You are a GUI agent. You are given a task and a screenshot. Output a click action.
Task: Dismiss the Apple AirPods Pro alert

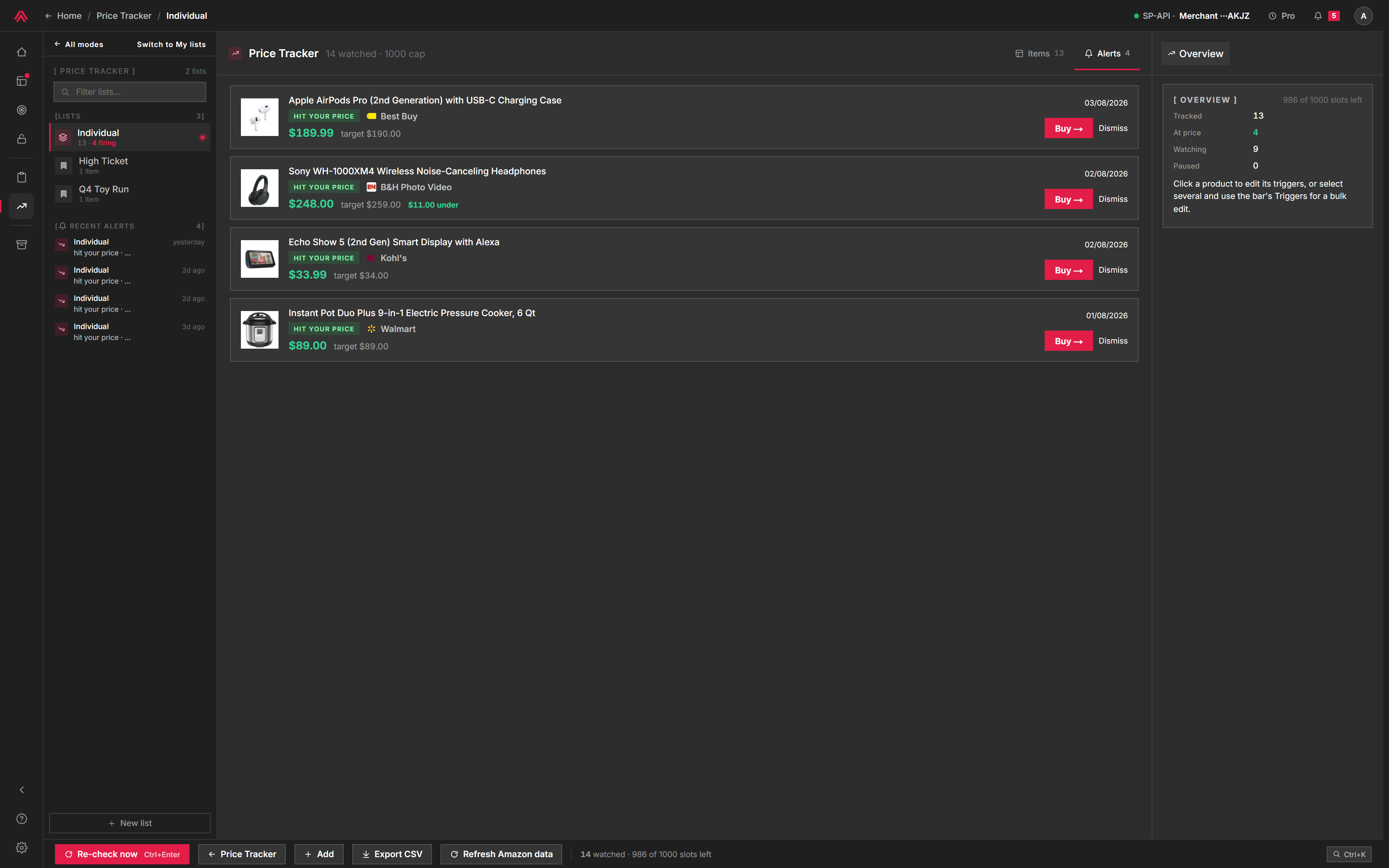[1113, 129]
